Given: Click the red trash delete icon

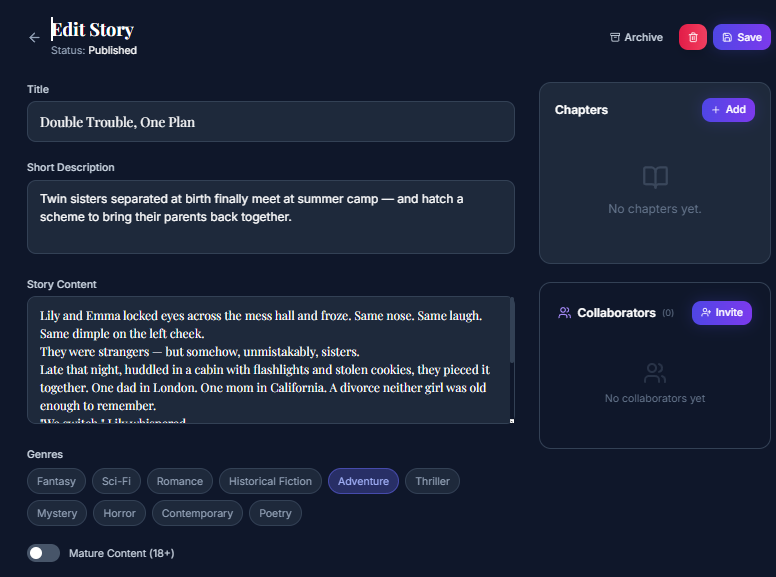Looking at the screenshot, I should [693, 37].
